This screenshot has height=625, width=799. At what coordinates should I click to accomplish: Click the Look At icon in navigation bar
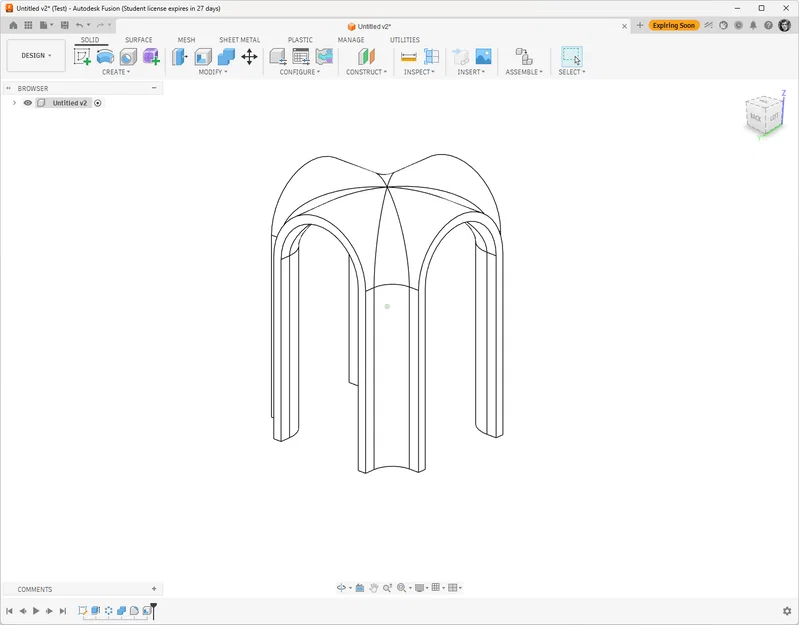(360, 588)
